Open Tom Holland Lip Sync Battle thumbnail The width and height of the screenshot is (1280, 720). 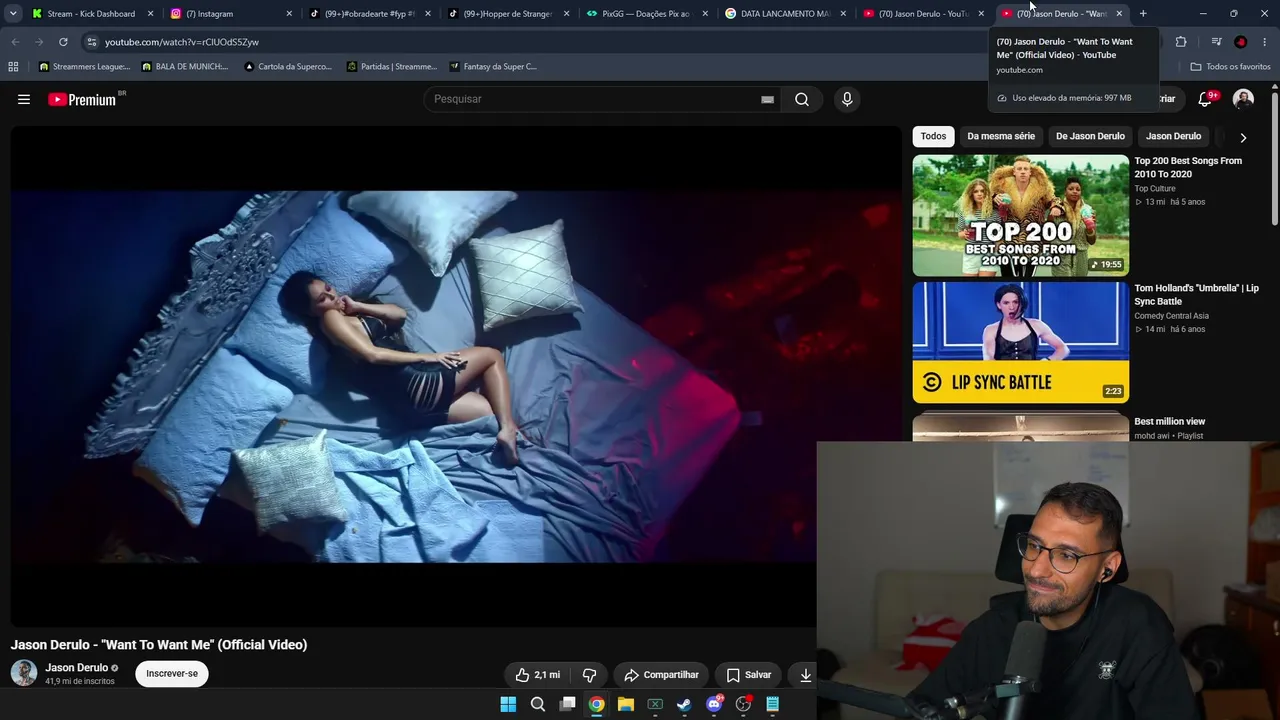click(1020, 342)
